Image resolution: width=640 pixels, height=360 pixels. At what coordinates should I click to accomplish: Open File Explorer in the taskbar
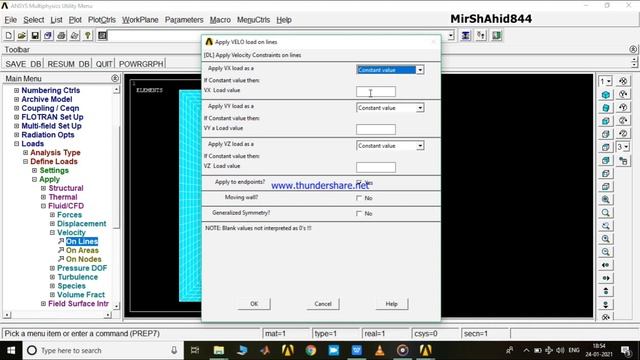(x=219, y=350)
